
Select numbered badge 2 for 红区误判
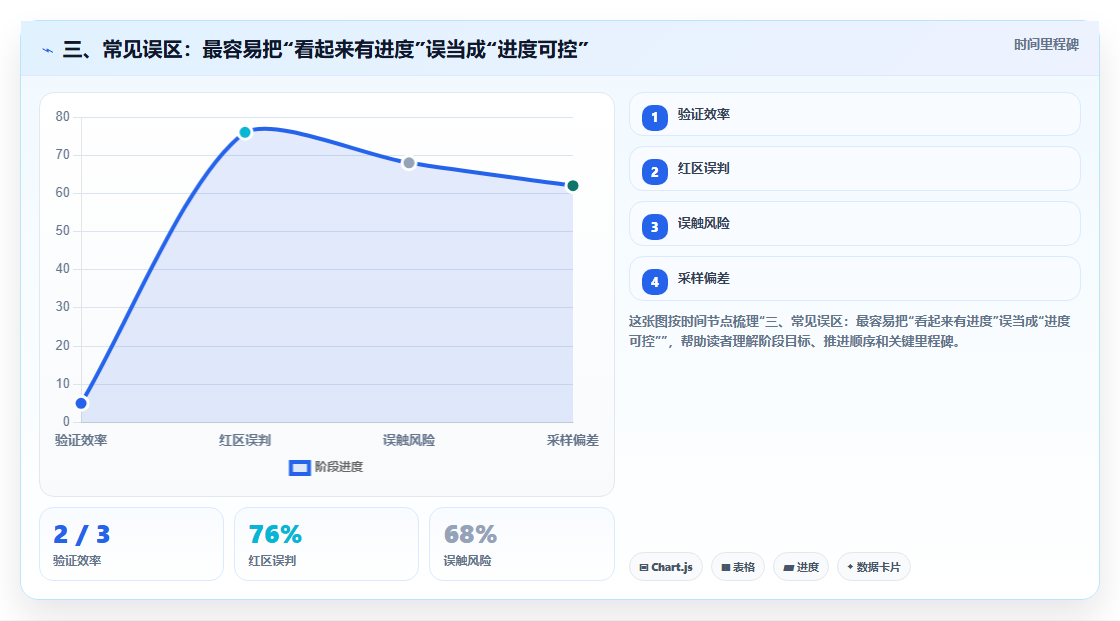coord(654,172)
